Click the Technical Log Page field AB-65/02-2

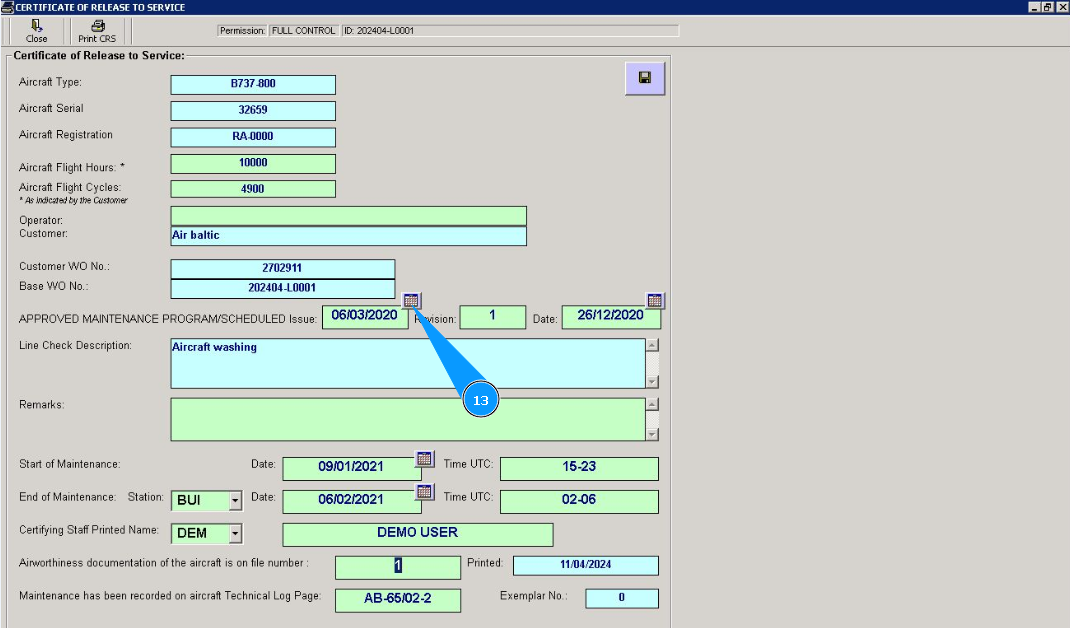click(x=397, y=600)
